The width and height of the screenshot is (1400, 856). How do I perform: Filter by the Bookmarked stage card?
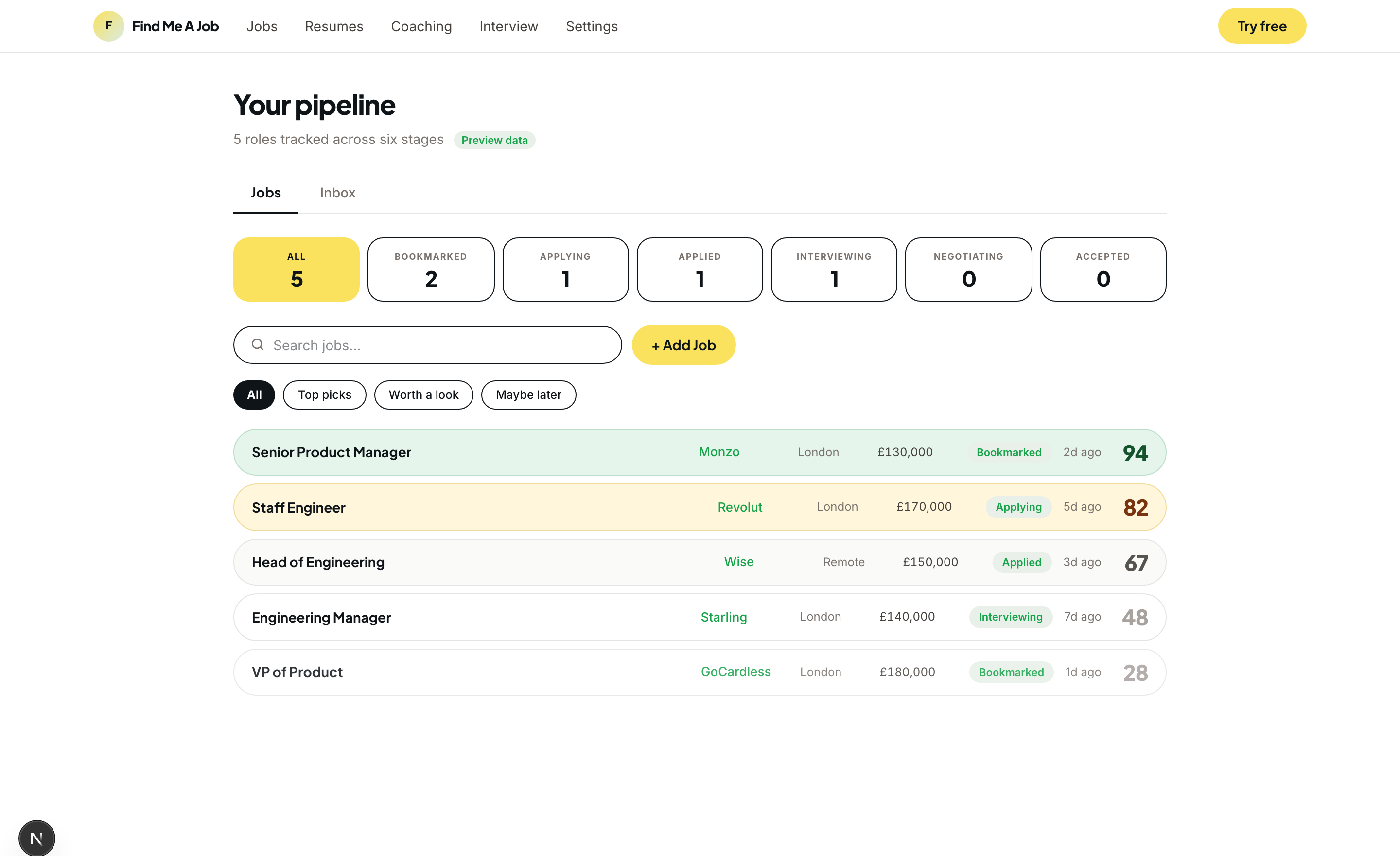[431, 269]
